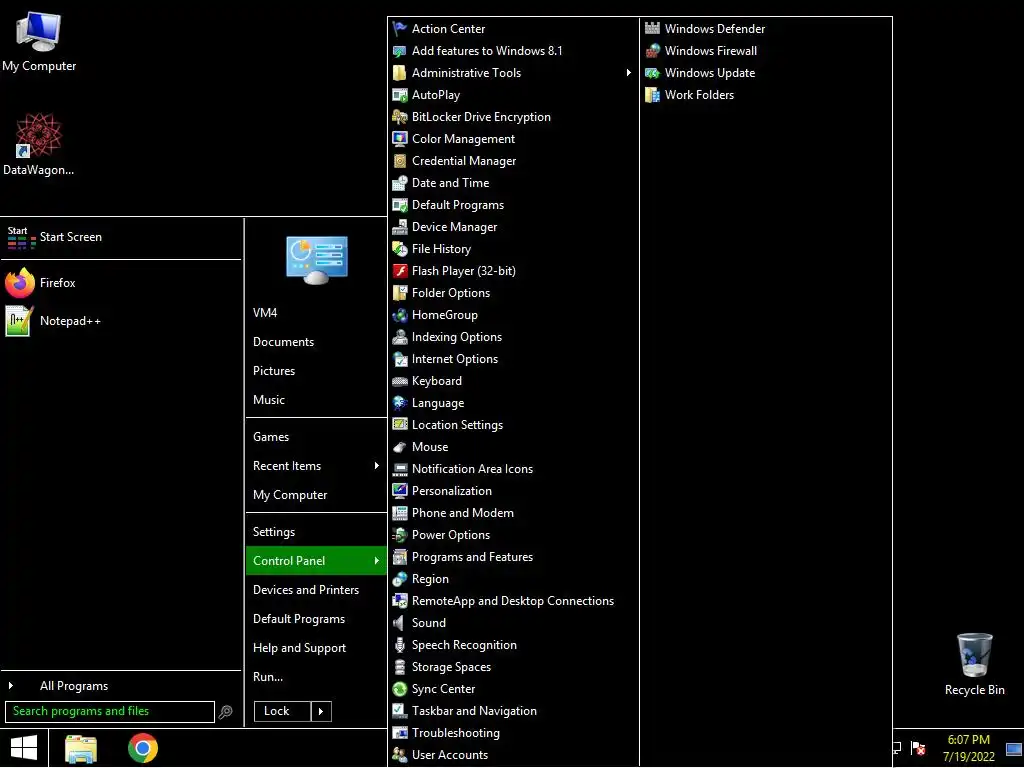Expand the Control Panel submenu arrow

[x=376, y=560]
